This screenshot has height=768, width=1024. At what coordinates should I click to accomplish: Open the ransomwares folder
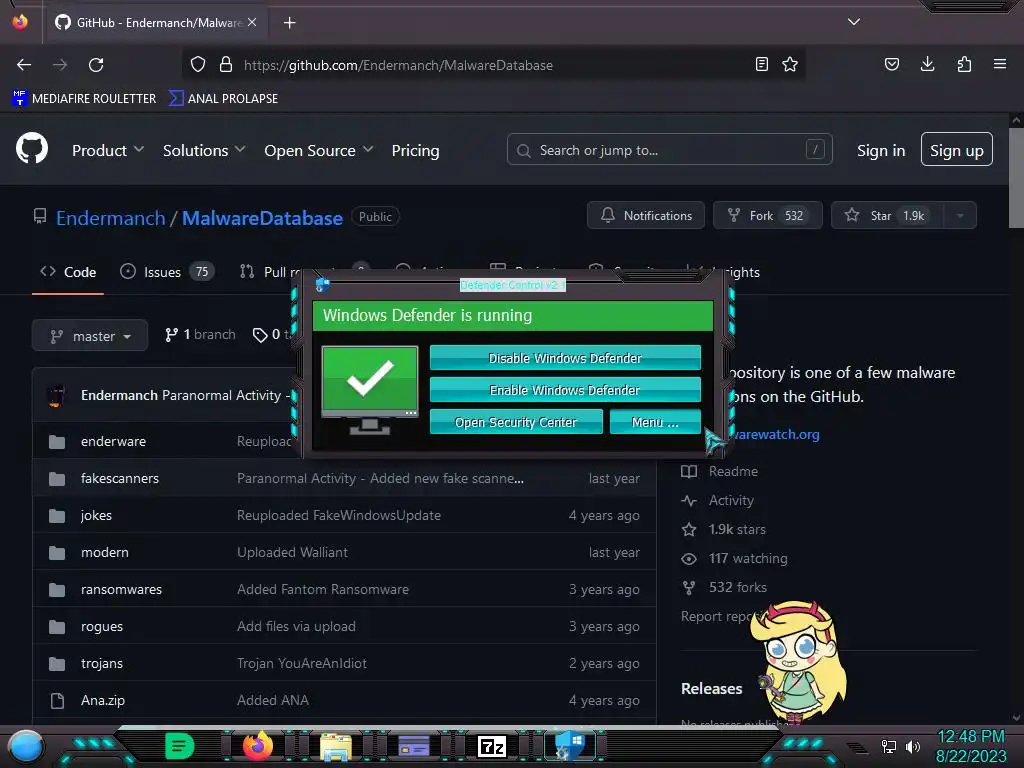click(x=121, y=589)
